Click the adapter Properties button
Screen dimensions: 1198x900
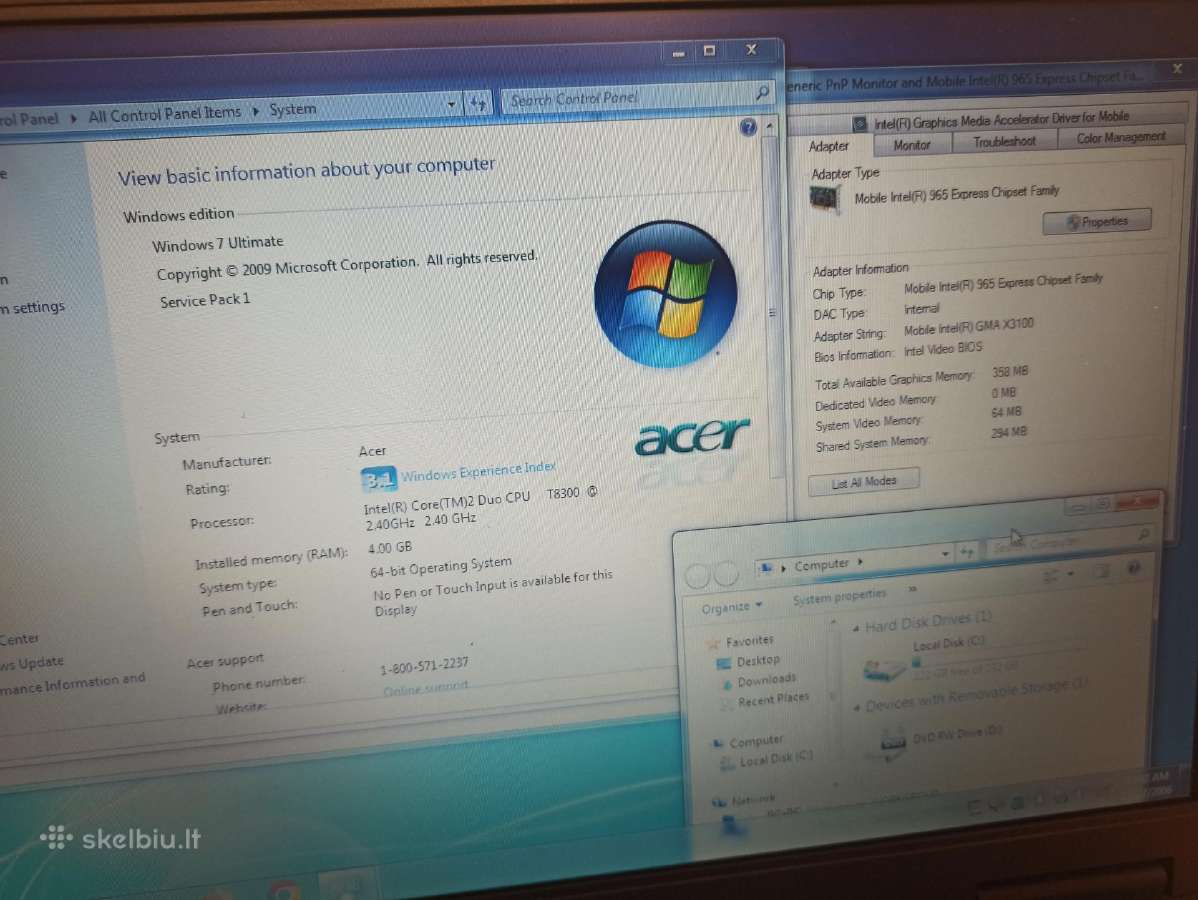(1096, 222)
